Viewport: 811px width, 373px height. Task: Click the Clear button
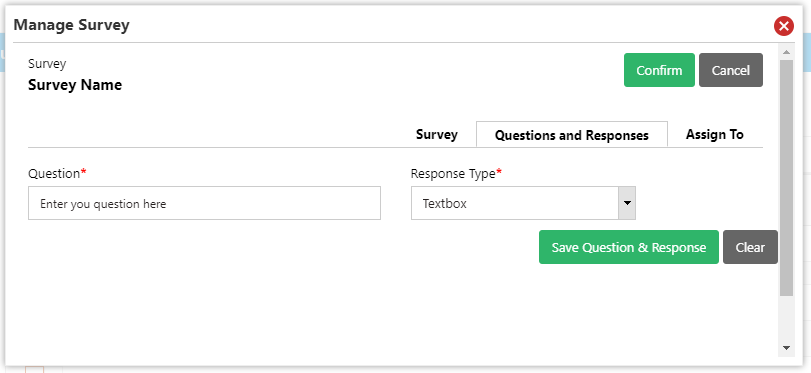(750, 247)
